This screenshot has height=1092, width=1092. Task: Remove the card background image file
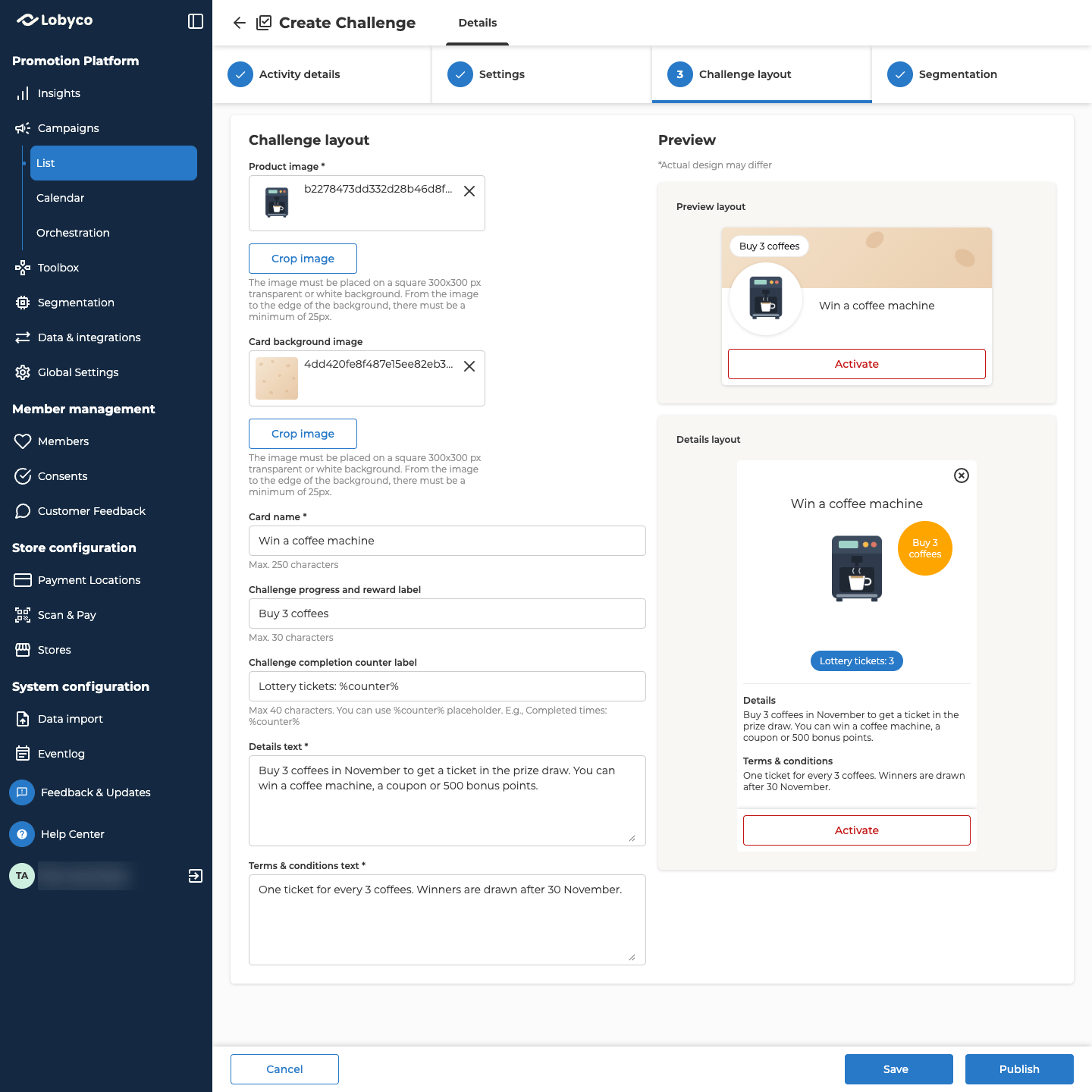[x=469, y=366]
